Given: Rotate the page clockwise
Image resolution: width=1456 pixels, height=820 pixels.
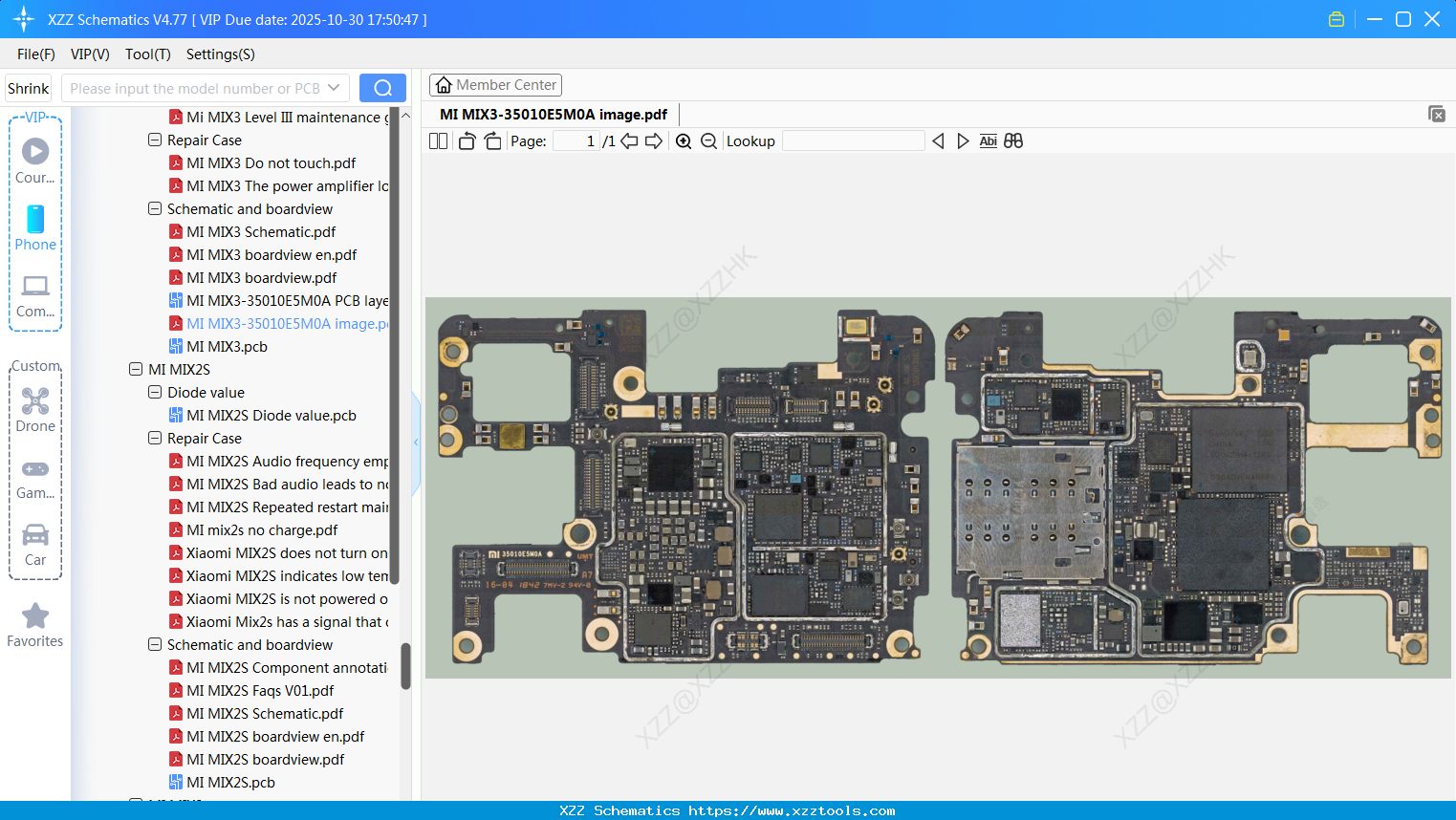Looking at the screenshot, I should [x=492, y=141].
